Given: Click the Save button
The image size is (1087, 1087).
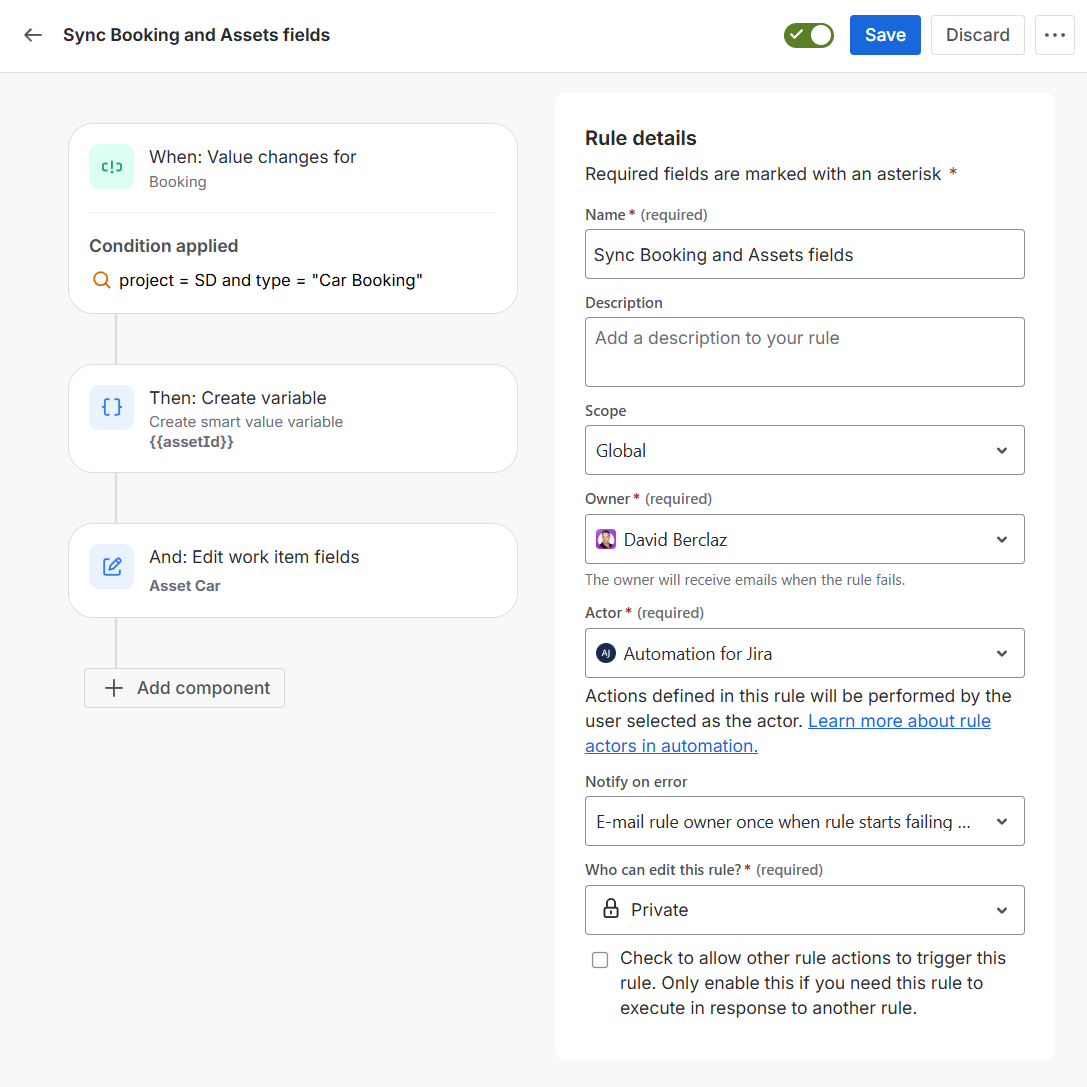Looking at the screenshot, I should (x=885, y=35).
